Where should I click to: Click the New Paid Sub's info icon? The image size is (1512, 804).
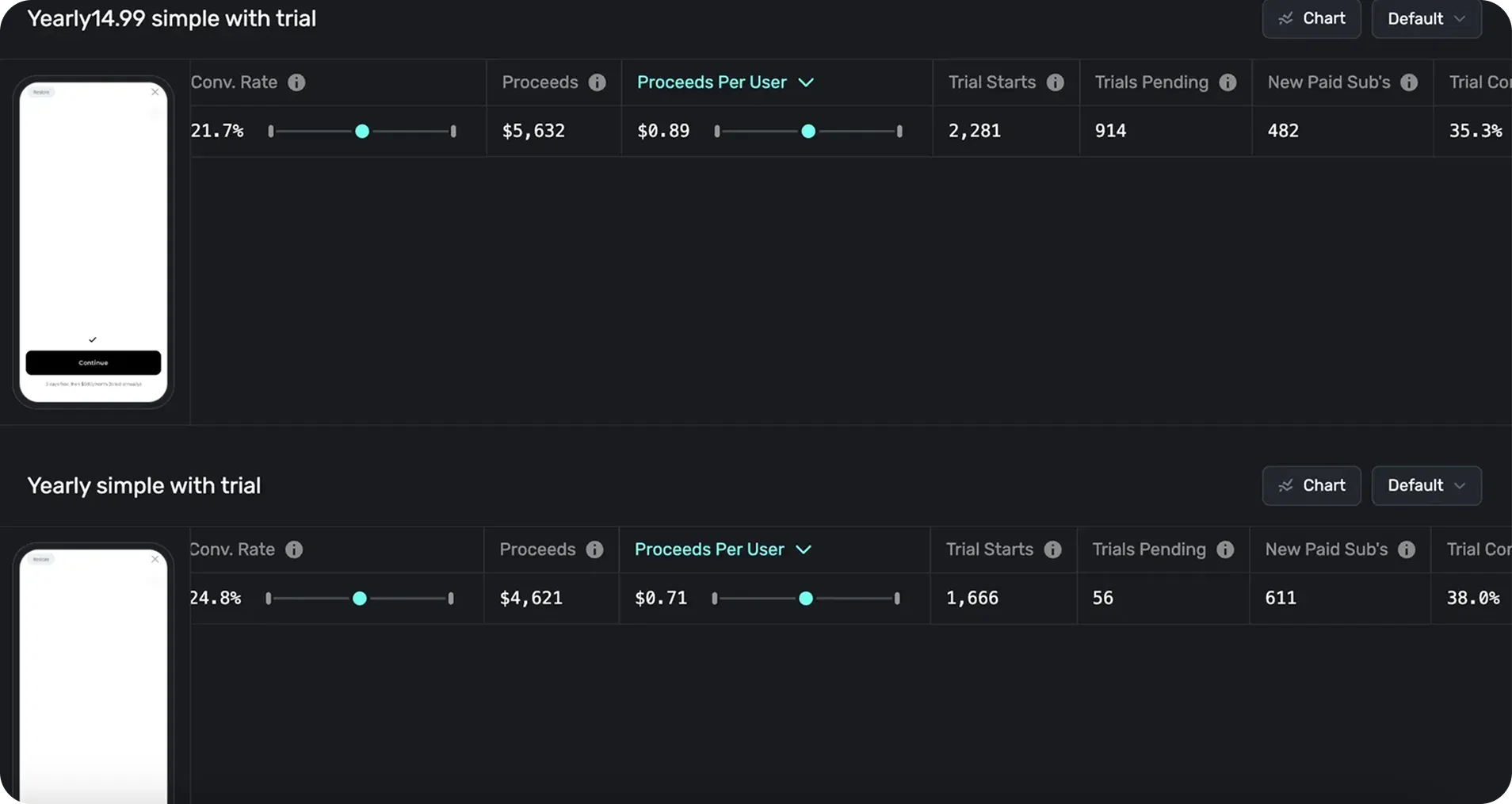(x=1410, y=82)
